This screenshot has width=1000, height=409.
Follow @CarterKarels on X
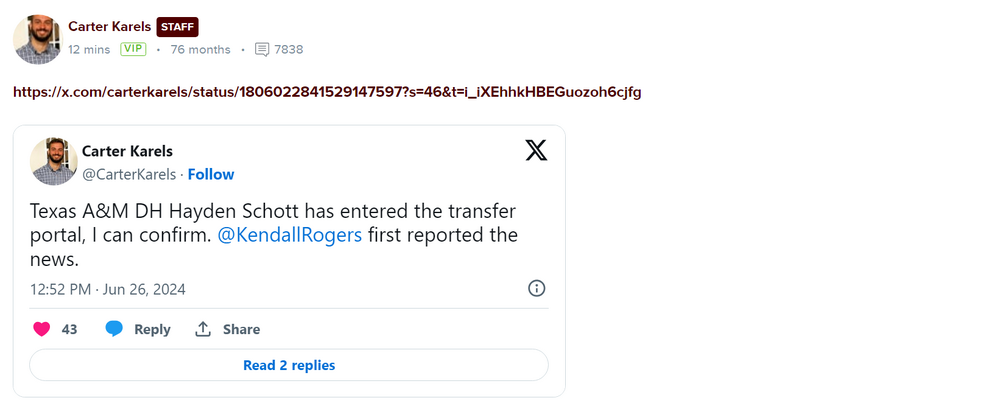[211, 174]
